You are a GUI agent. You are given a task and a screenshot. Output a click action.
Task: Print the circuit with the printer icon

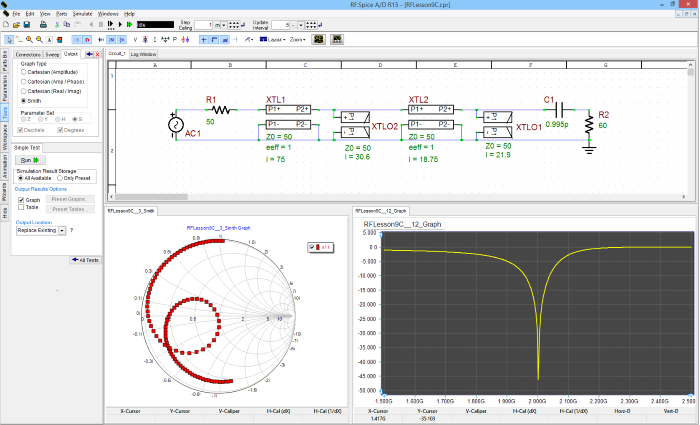(x=43, y=25)
